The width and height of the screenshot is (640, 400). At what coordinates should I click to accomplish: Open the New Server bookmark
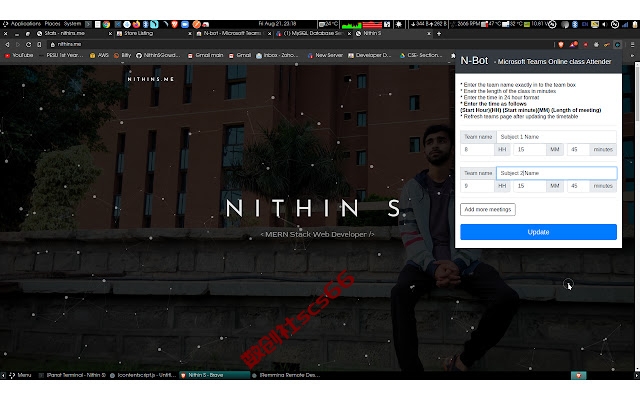[x=325, y=56]
